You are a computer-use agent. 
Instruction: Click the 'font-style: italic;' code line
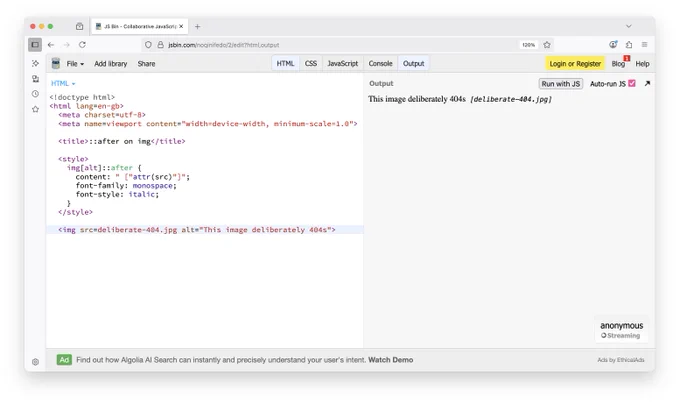pos(117,194)
